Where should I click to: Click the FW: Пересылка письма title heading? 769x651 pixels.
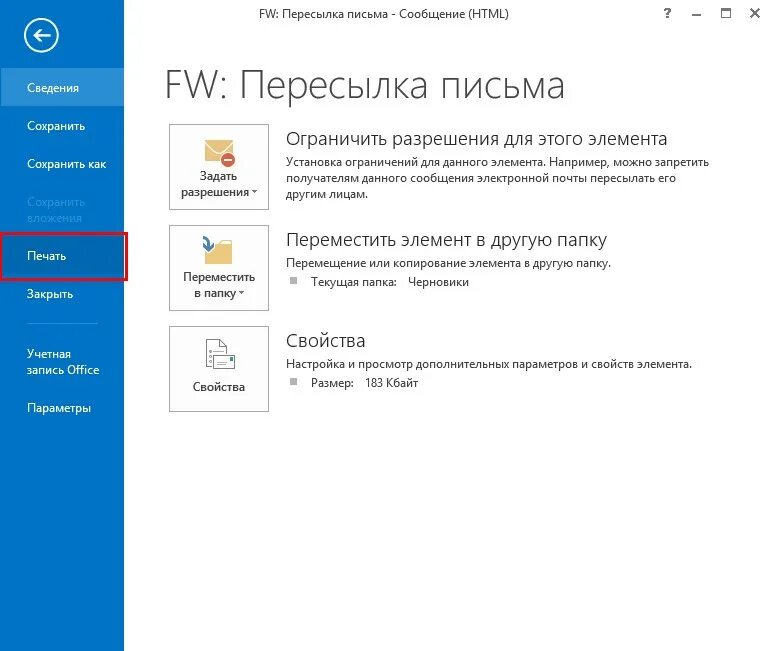click(x=364, y=85)
